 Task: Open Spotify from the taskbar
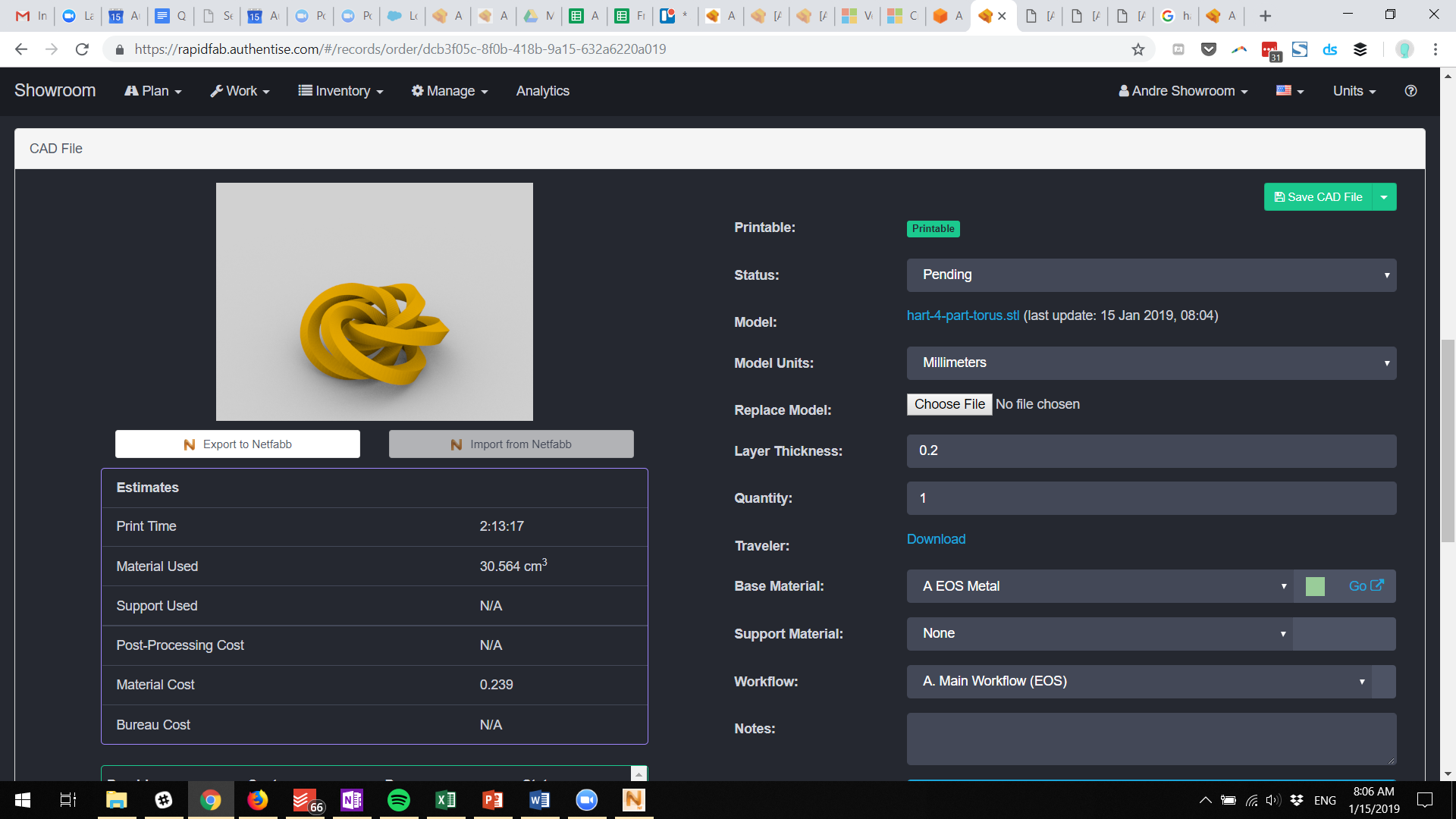(x=398, y=800)
